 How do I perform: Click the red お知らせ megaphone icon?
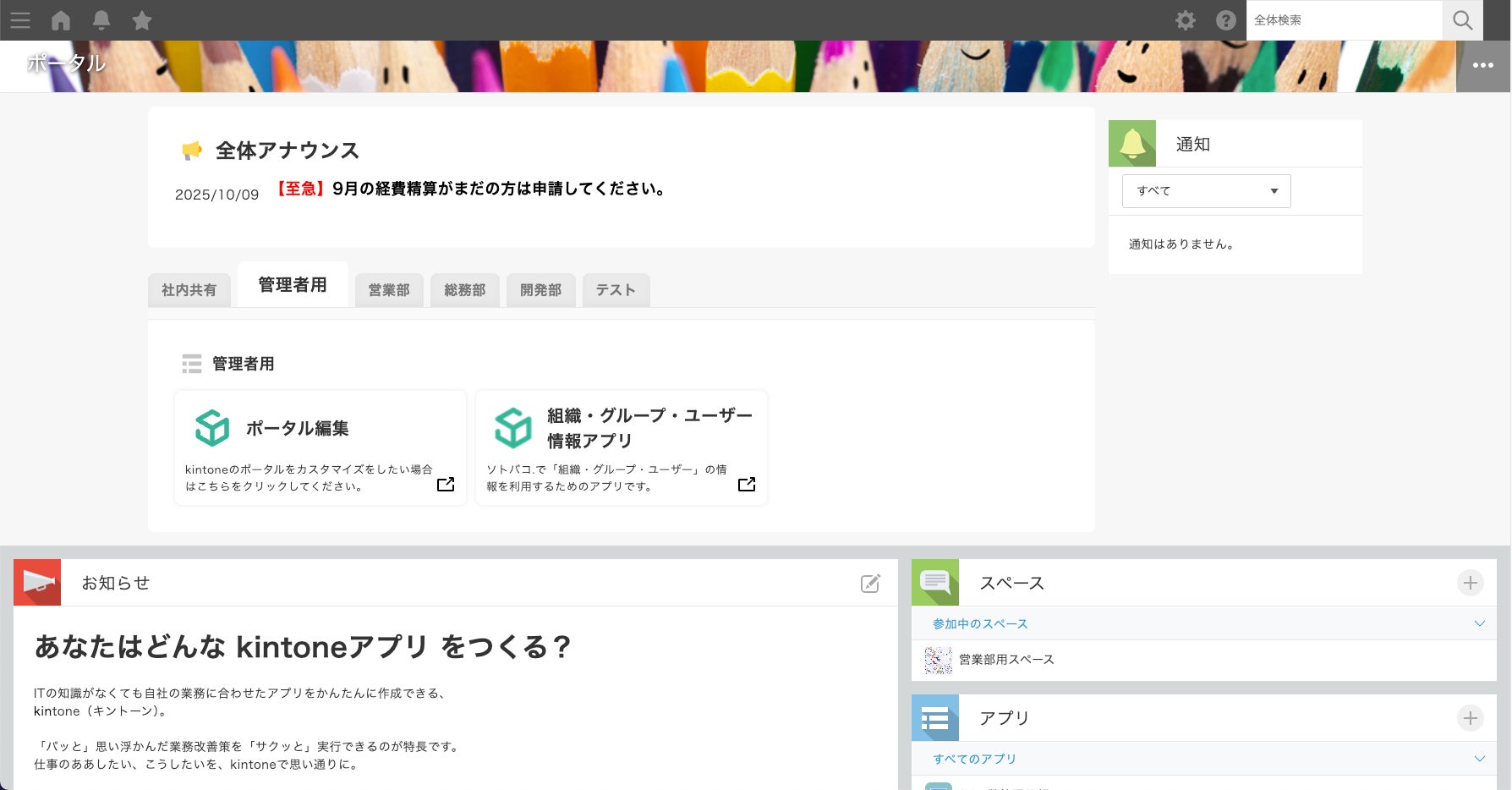37,582
